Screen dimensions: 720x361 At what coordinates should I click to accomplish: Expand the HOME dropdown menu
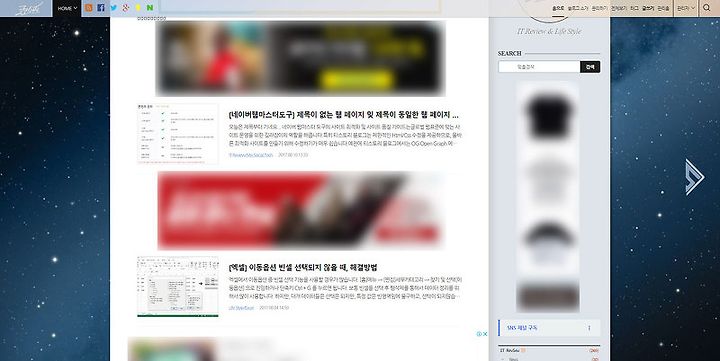tap(68, 8)
